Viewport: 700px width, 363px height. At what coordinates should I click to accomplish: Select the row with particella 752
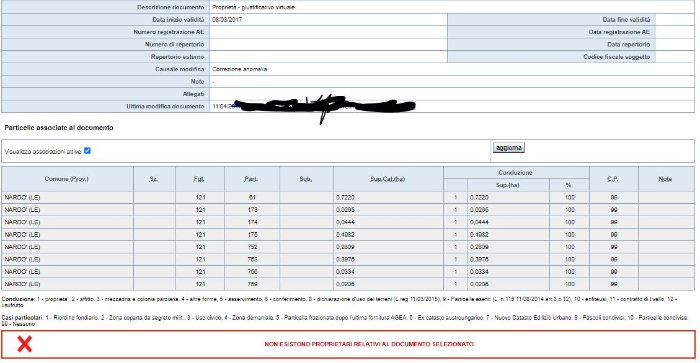click(x=348, y=247)
